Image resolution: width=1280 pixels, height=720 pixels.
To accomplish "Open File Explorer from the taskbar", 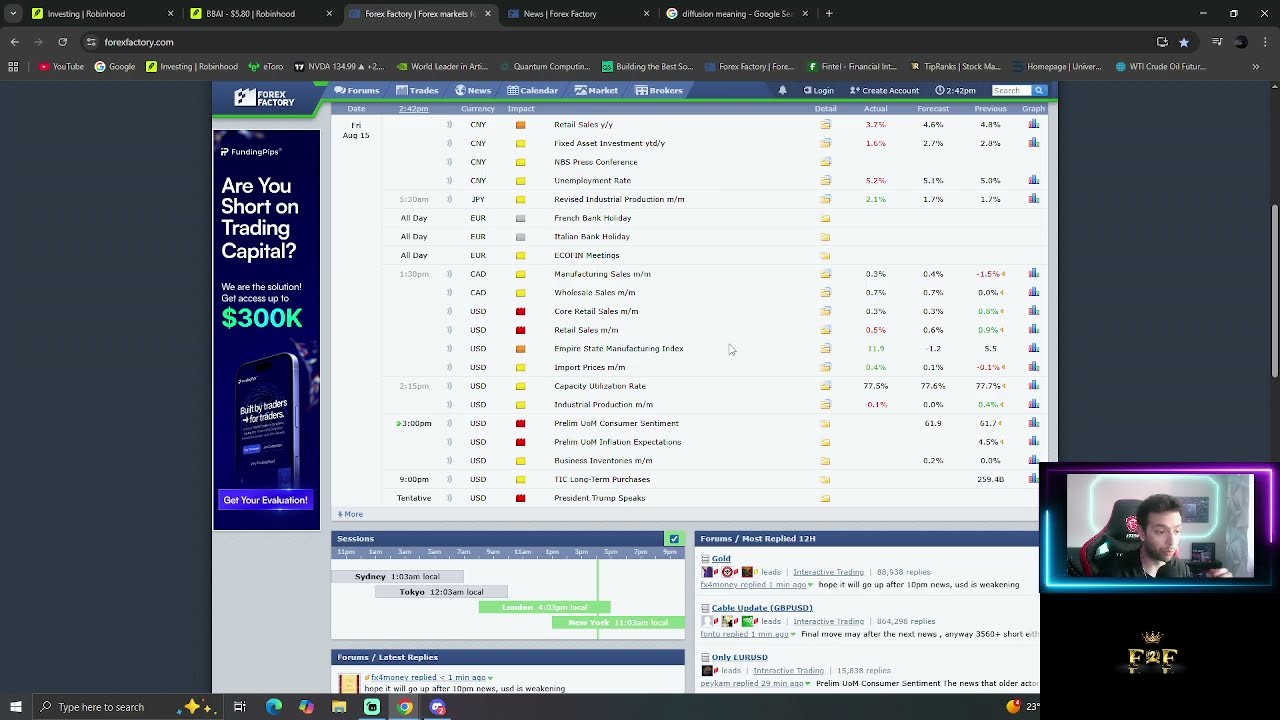I will [339, 707].
